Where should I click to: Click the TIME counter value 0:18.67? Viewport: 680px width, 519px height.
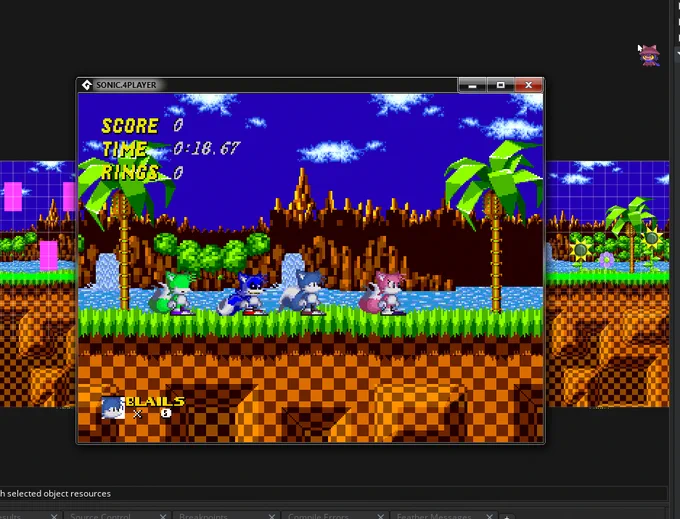[206, 149]
